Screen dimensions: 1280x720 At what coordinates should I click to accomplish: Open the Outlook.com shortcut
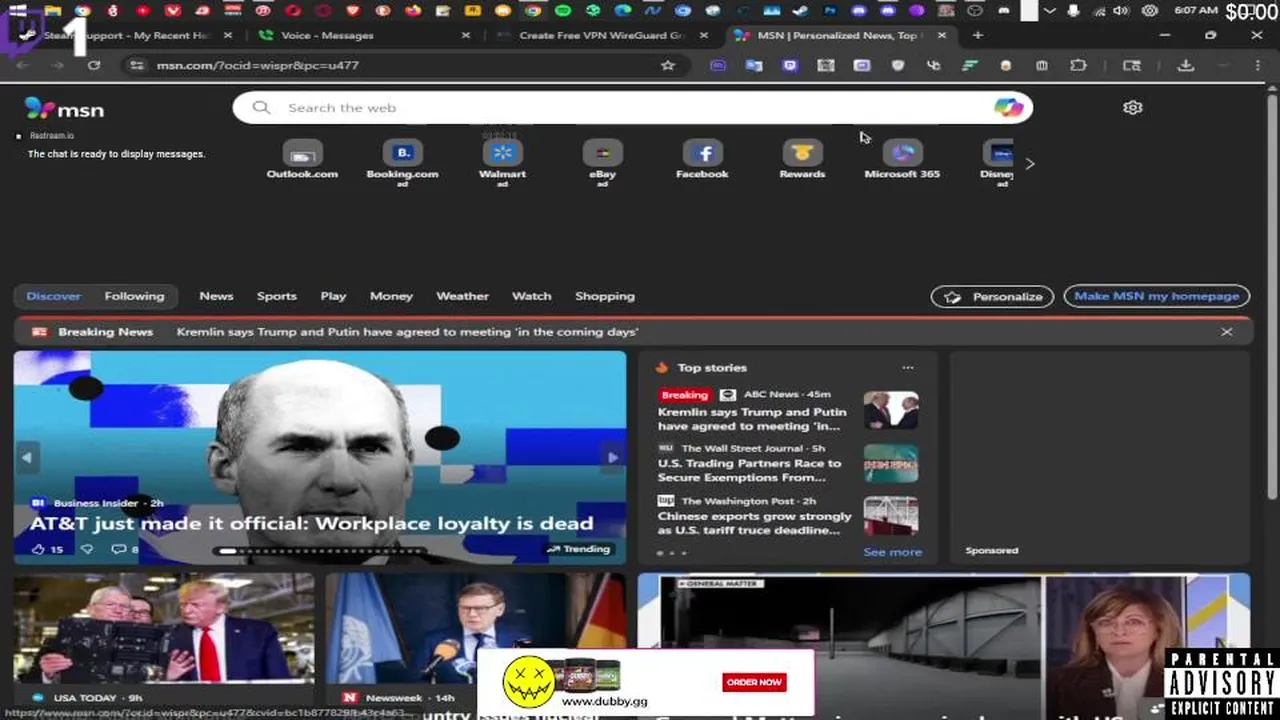tap(302, 160)
